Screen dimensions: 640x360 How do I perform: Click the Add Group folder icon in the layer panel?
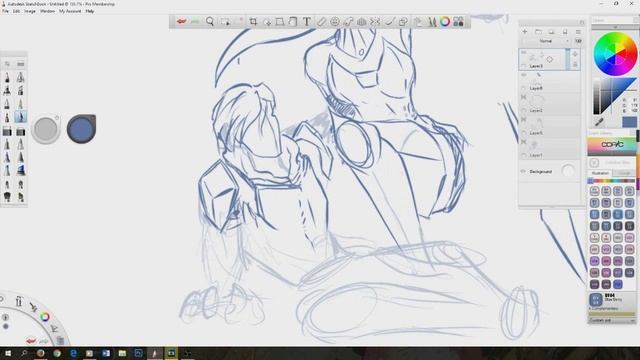click(x=538, y=31)
